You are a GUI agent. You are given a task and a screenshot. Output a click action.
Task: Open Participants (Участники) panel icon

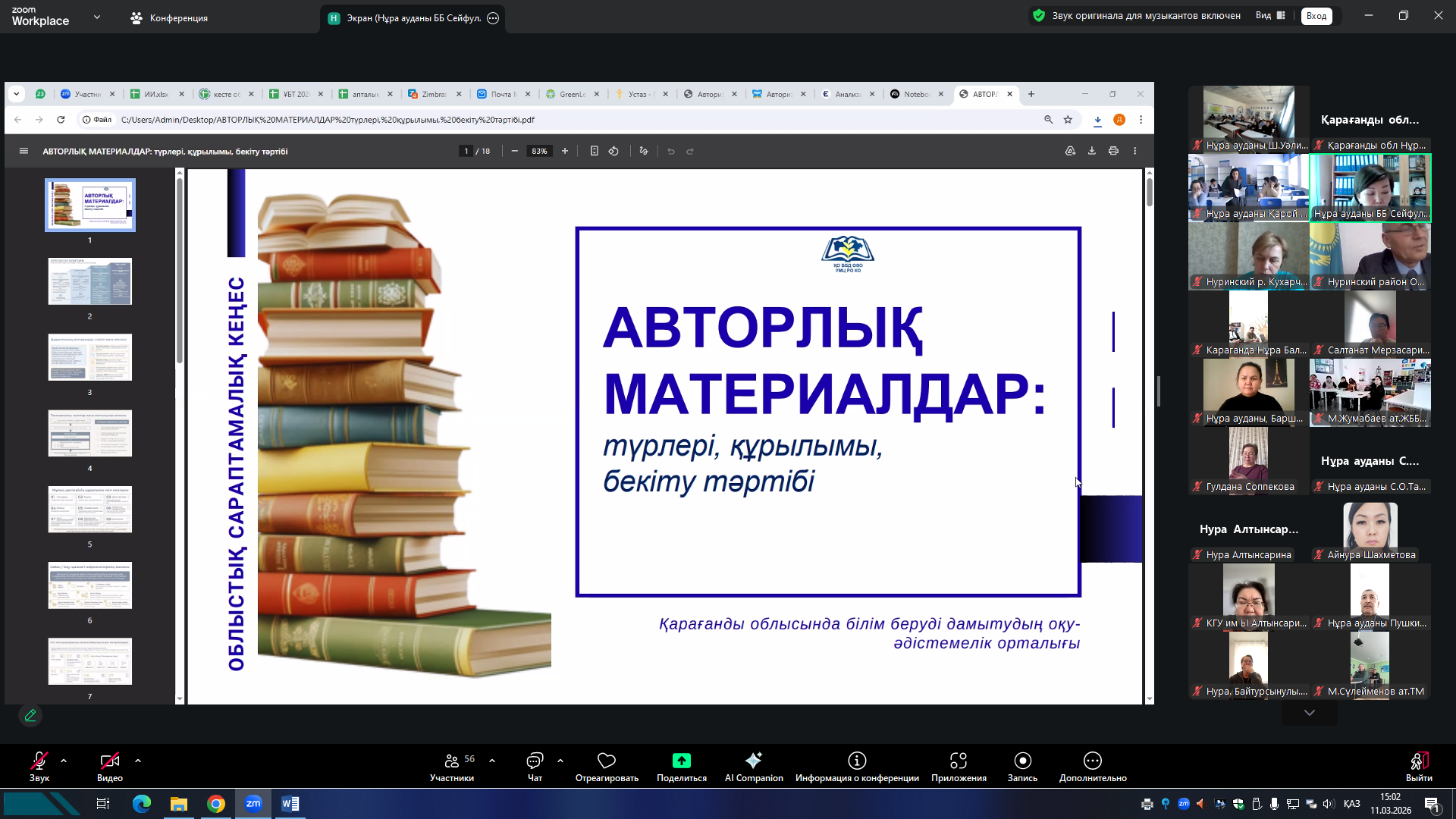pyautogui.click(x=452, y=761)
